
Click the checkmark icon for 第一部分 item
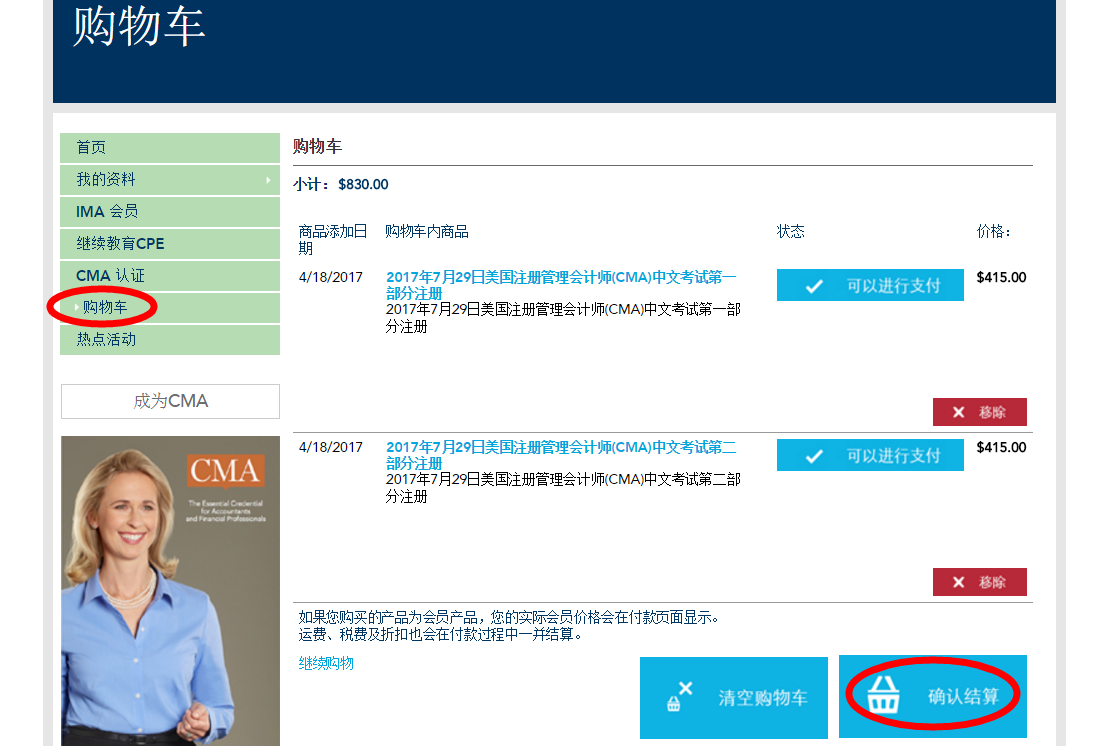[x=814, y=286]
